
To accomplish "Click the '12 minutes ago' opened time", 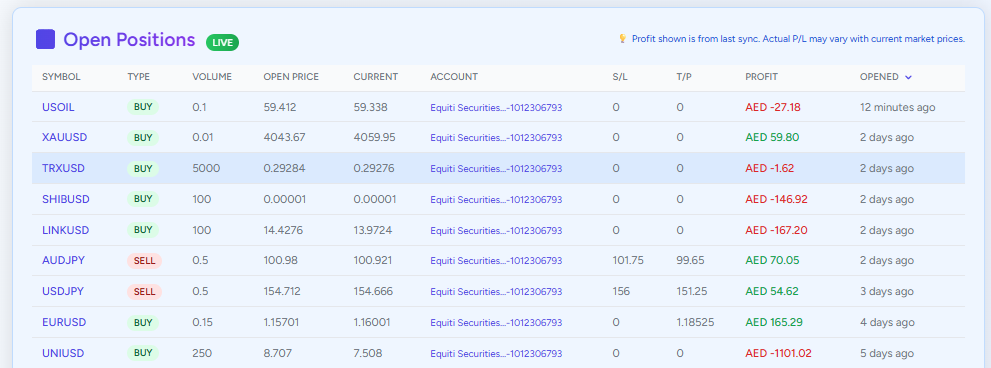I will tap(897, 107).
